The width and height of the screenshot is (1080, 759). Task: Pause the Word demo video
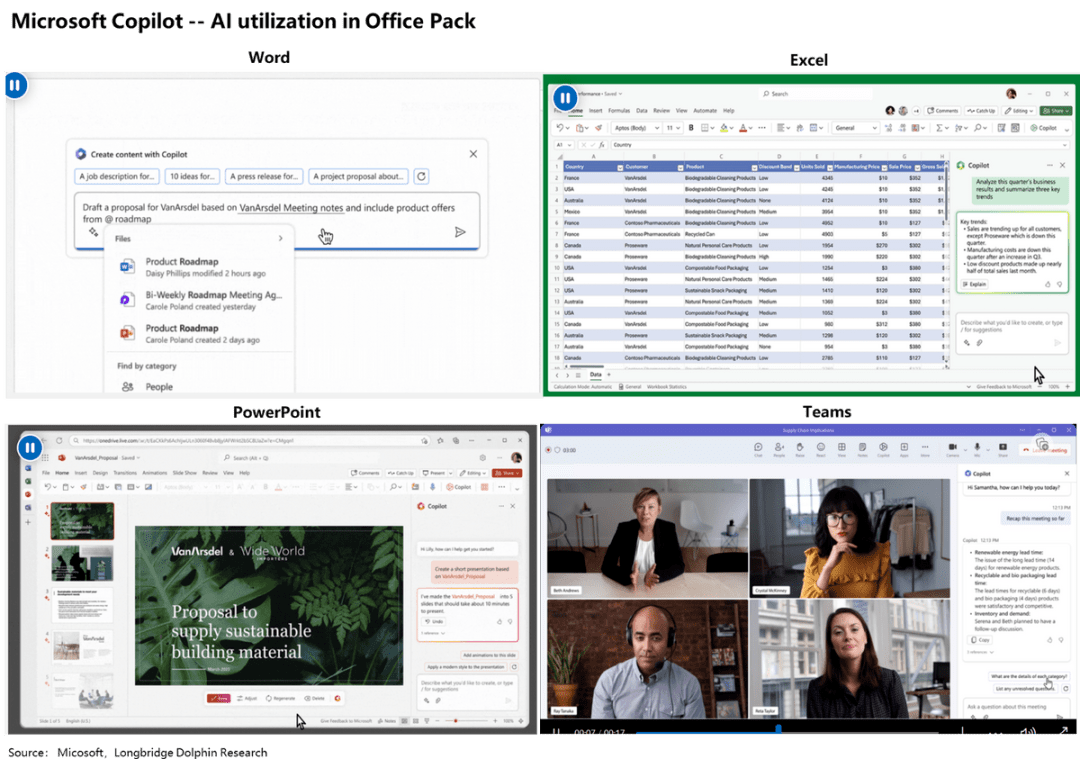15,85
